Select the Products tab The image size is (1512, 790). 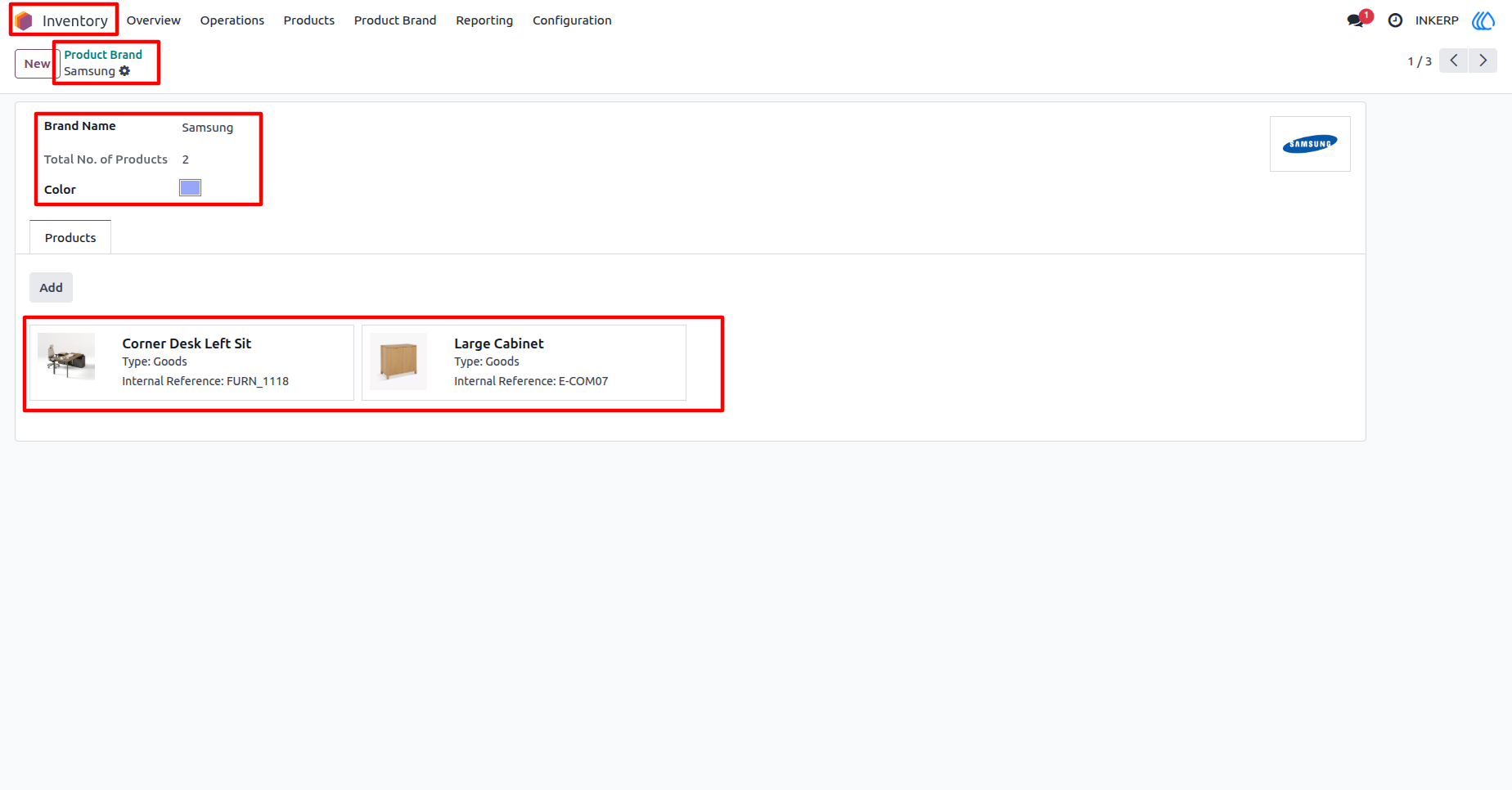[x=70, y=238]
